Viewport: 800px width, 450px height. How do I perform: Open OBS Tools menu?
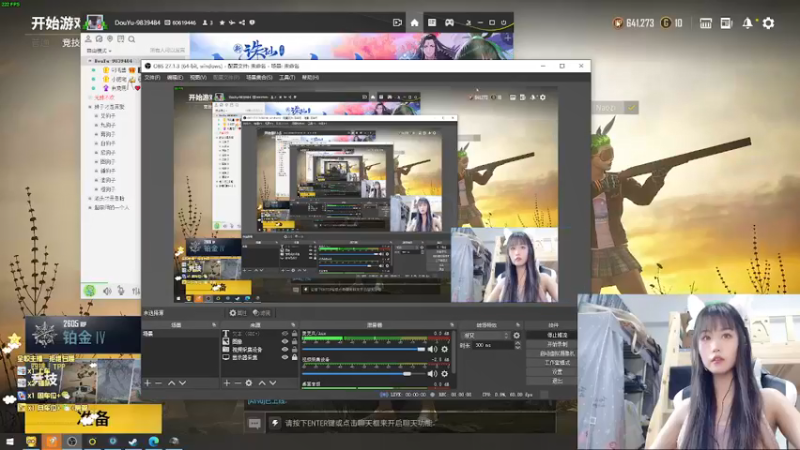[287, 78]
